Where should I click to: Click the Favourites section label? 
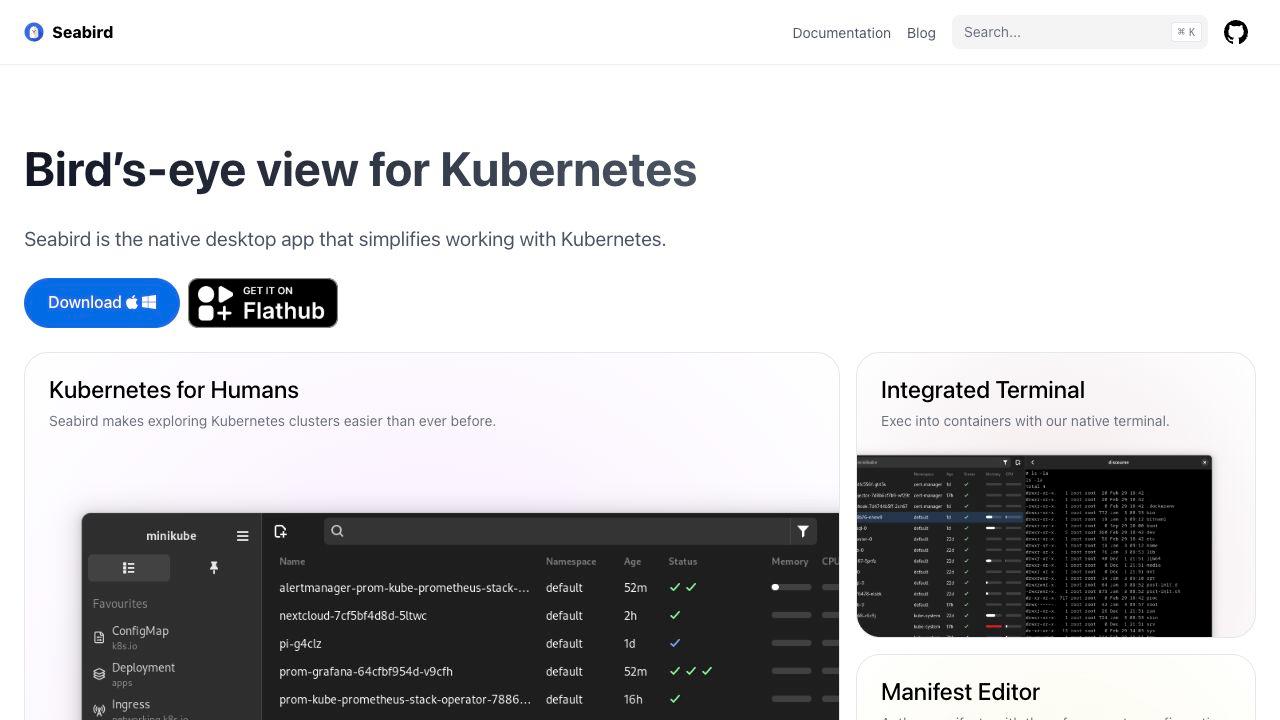(120, 604)
